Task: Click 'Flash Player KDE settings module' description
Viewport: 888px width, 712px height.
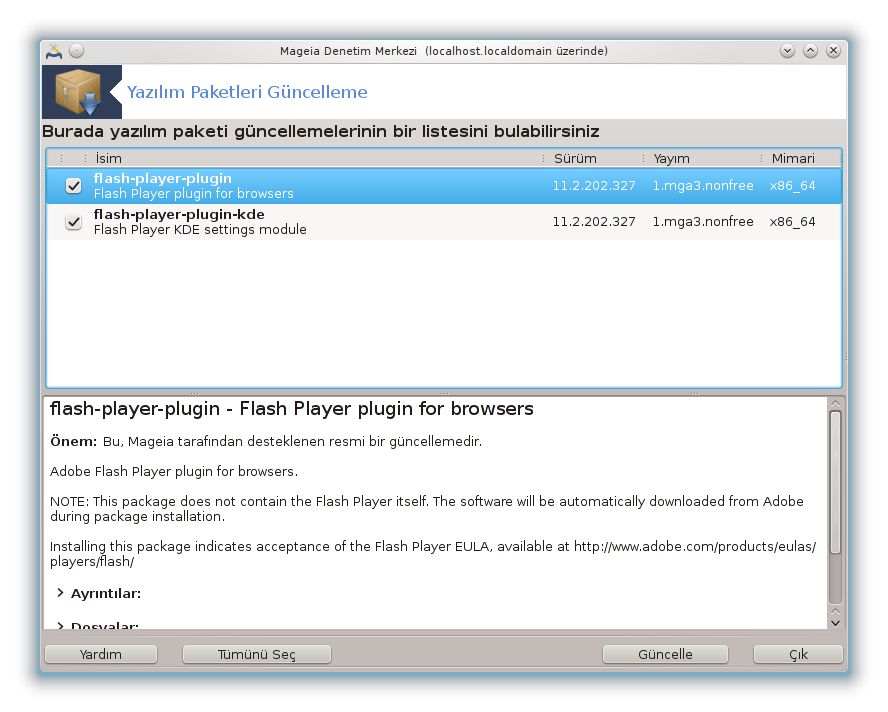Action: [200, 229]
